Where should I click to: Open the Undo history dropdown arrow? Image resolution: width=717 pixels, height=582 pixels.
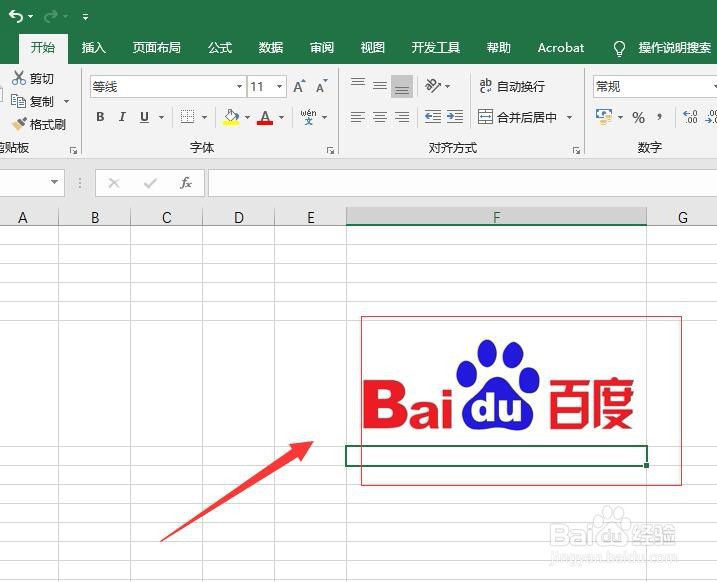point(31,17)
